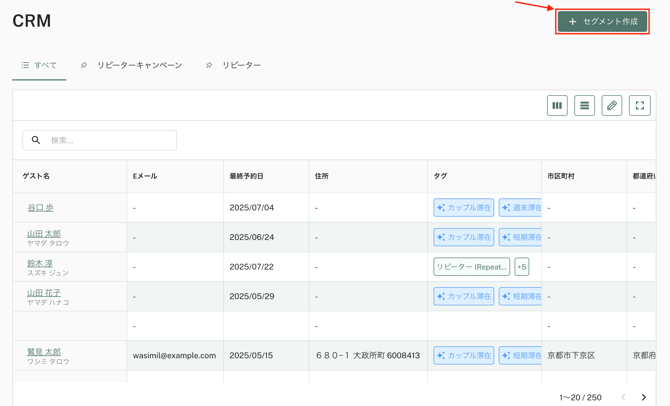The height and width of the screenshot is (406, 670).
Task: Click the search magnifier icon
Action: pyautogui.click(x=36, y=140)
